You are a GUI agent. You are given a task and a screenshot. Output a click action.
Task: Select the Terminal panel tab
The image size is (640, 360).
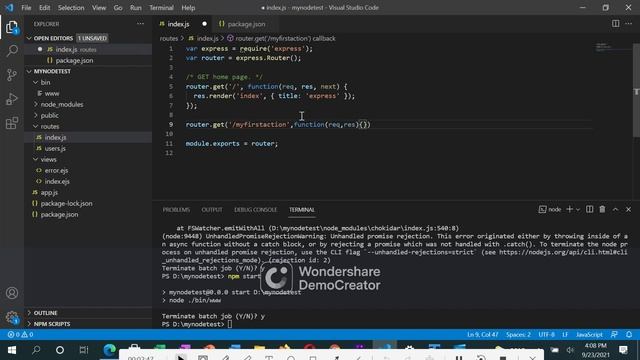click(x=302, y=210)
